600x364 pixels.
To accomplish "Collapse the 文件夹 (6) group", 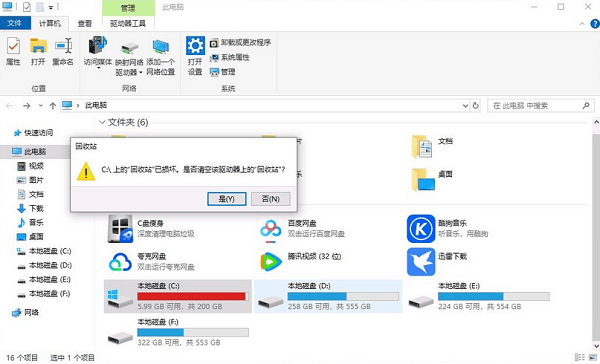I will point(102,122).
